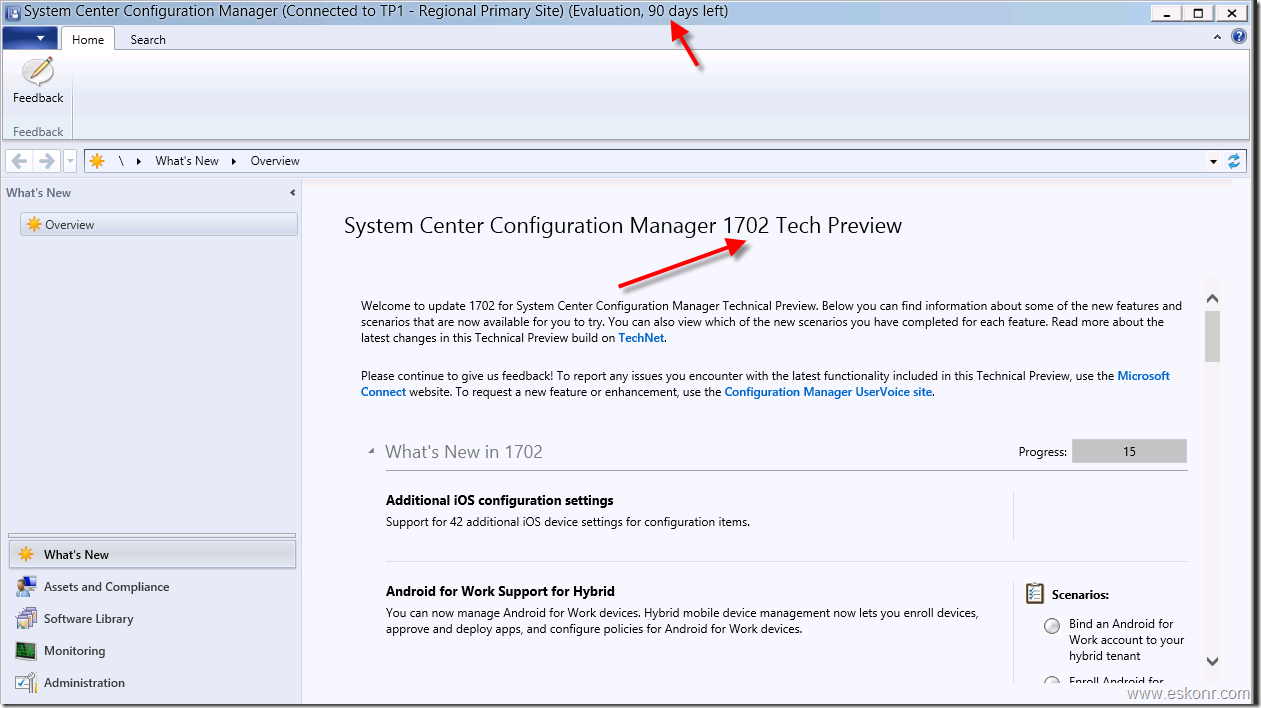This screenshot has height=708, width=1261.
Task: Click the Back navigation arrow
Action: [x=20, y=161]
